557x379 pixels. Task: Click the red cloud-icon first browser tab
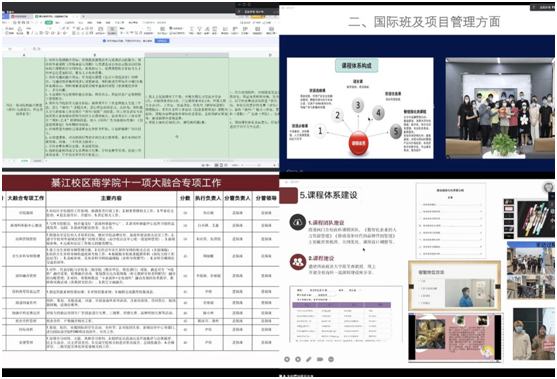(x=21, y=16)
